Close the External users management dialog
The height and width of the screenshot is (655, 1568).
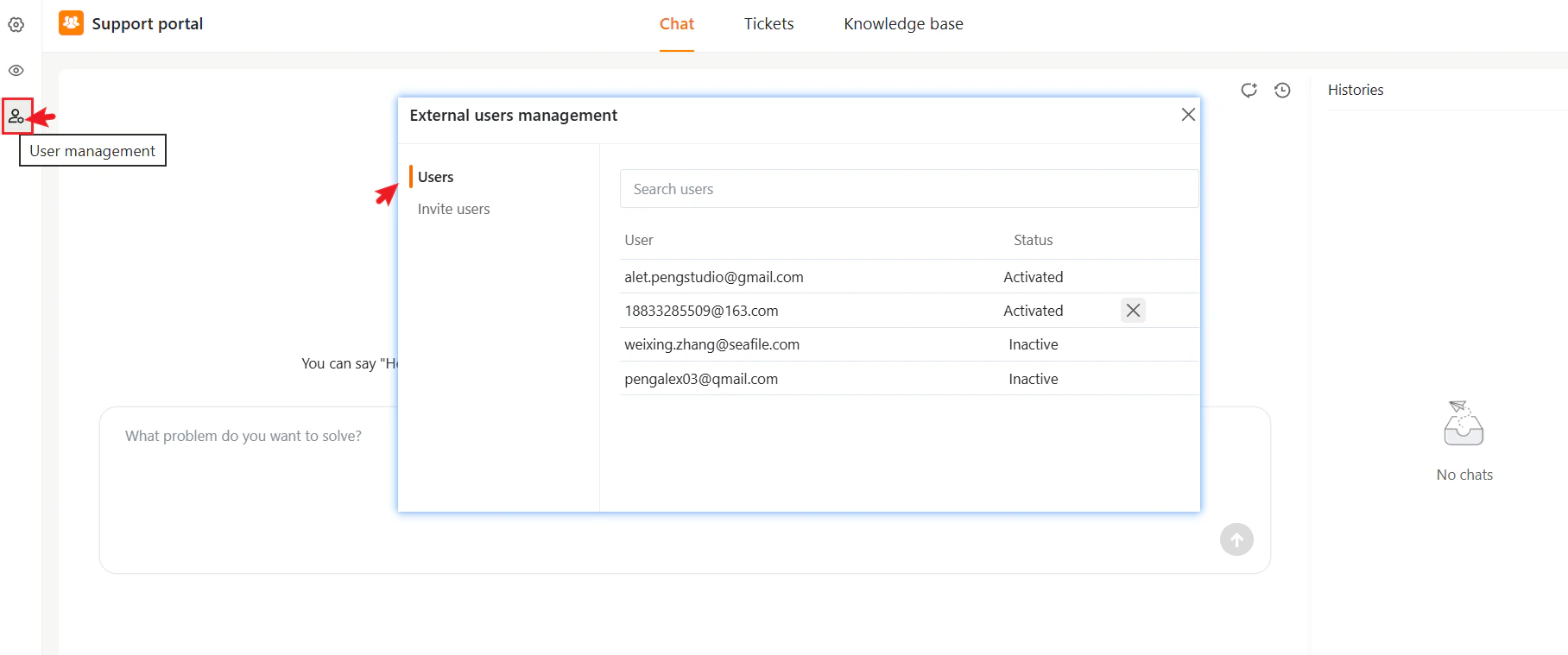1188,115
